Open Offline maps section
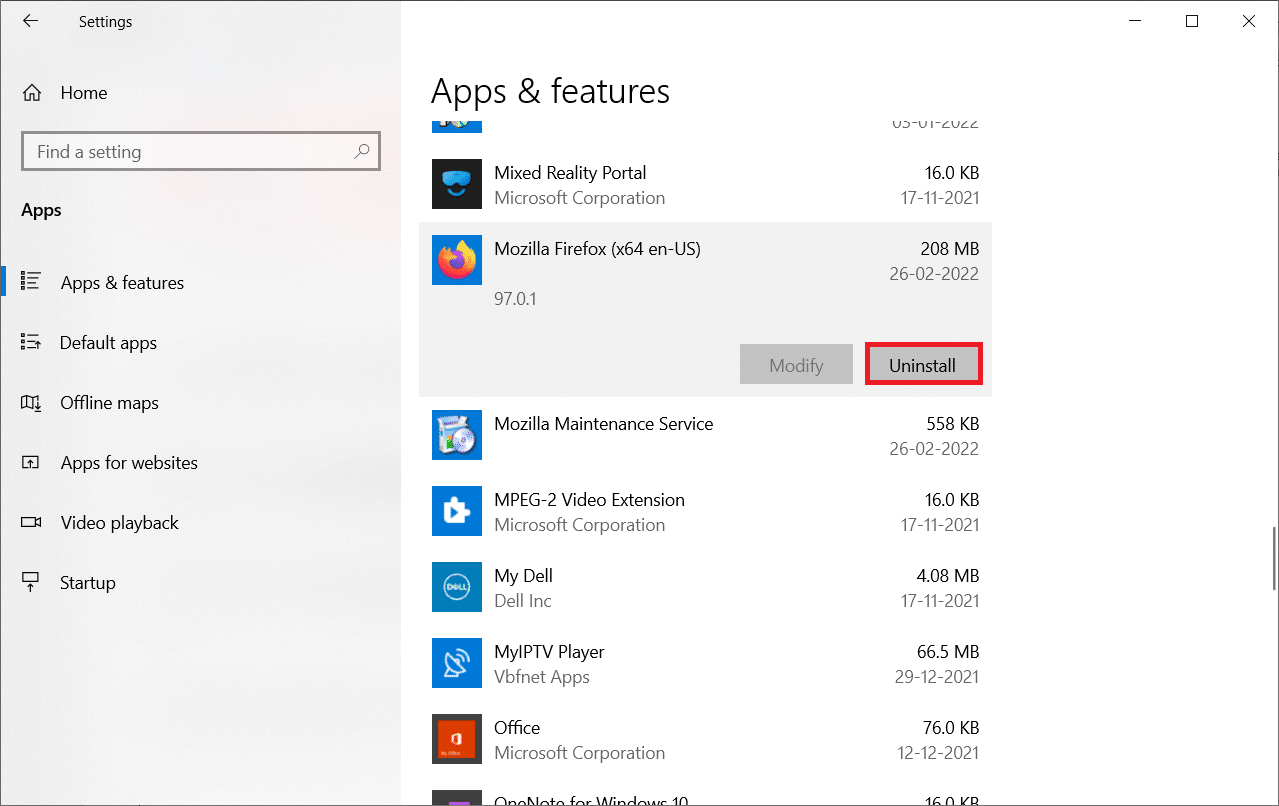 (x=109, y=403)
